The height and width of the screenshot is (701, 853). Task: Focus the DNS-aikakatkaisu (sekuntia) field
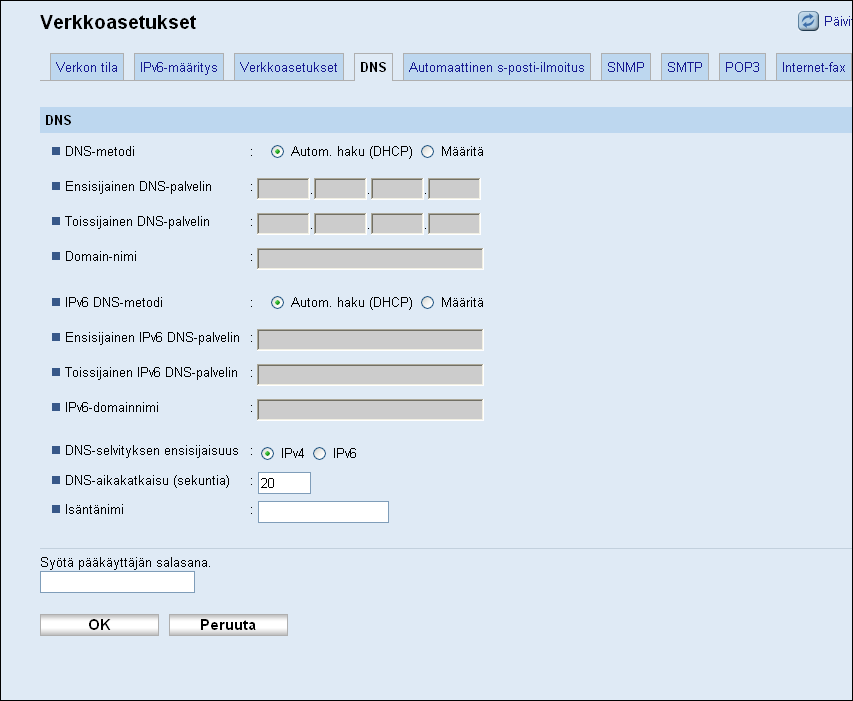[285, 483]
